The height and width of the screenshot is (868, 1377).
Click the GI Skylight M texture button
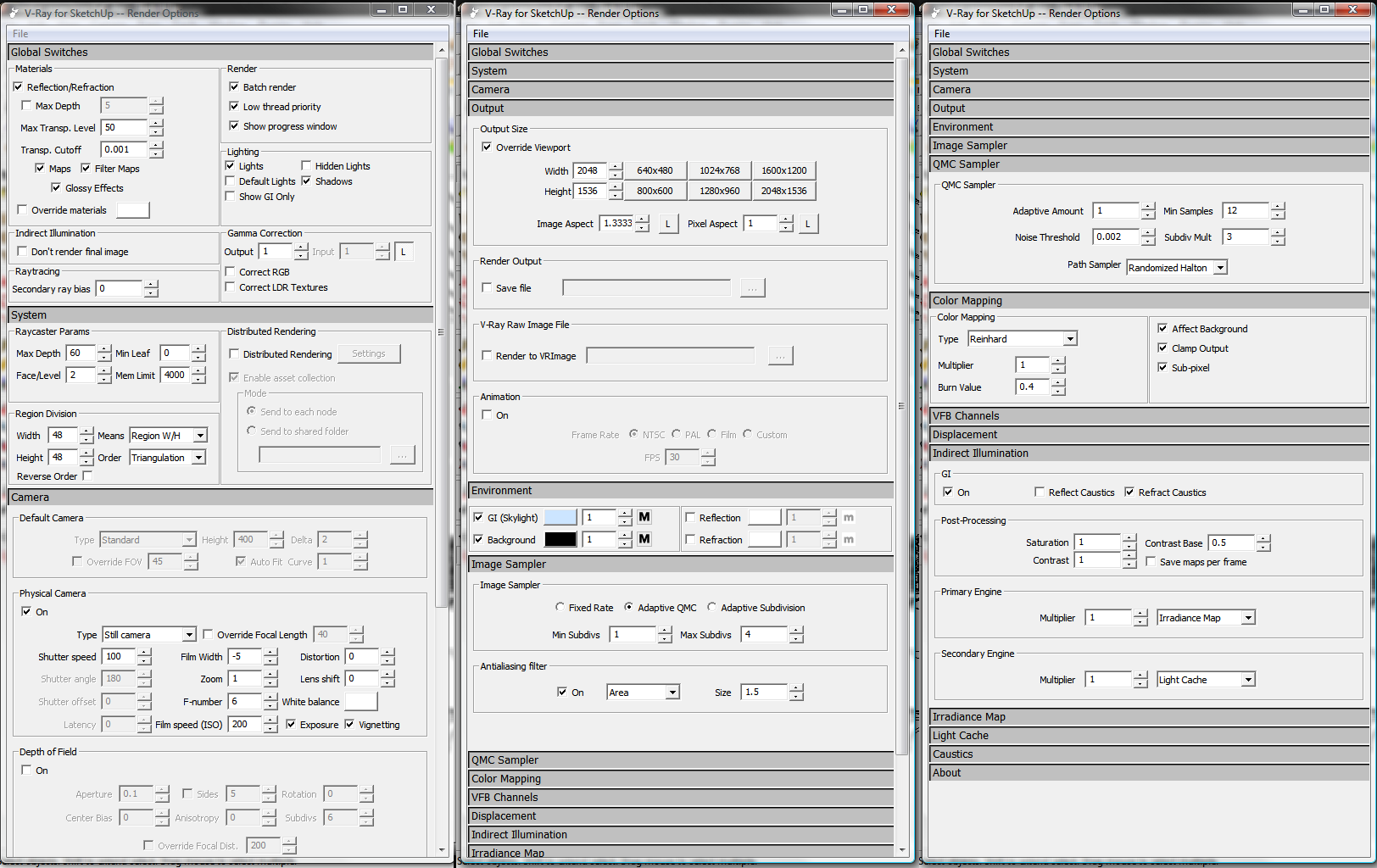coord(644,517)
